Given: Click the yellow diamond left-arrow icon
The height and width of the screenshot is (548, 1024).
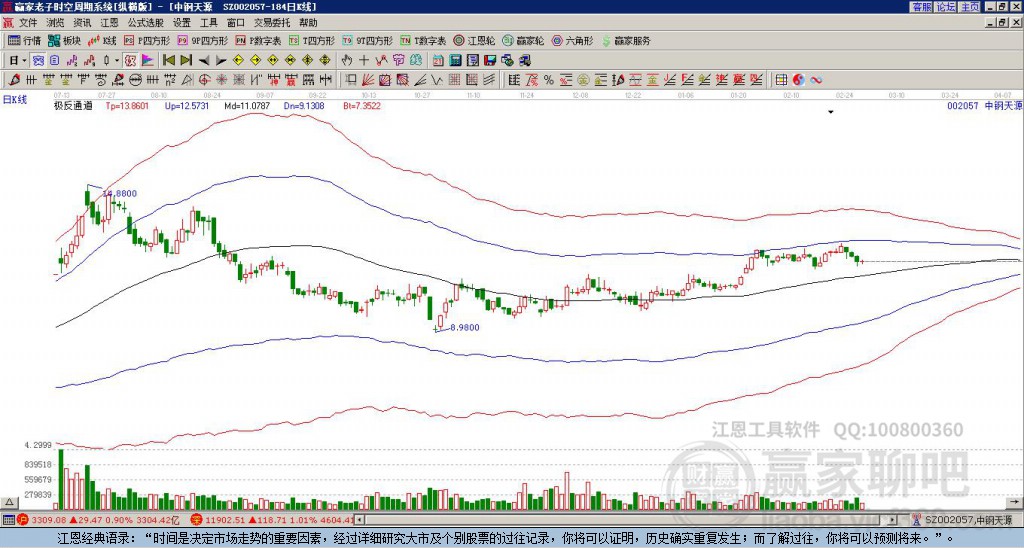Looking at the screenshot, I should click(238, 61).
